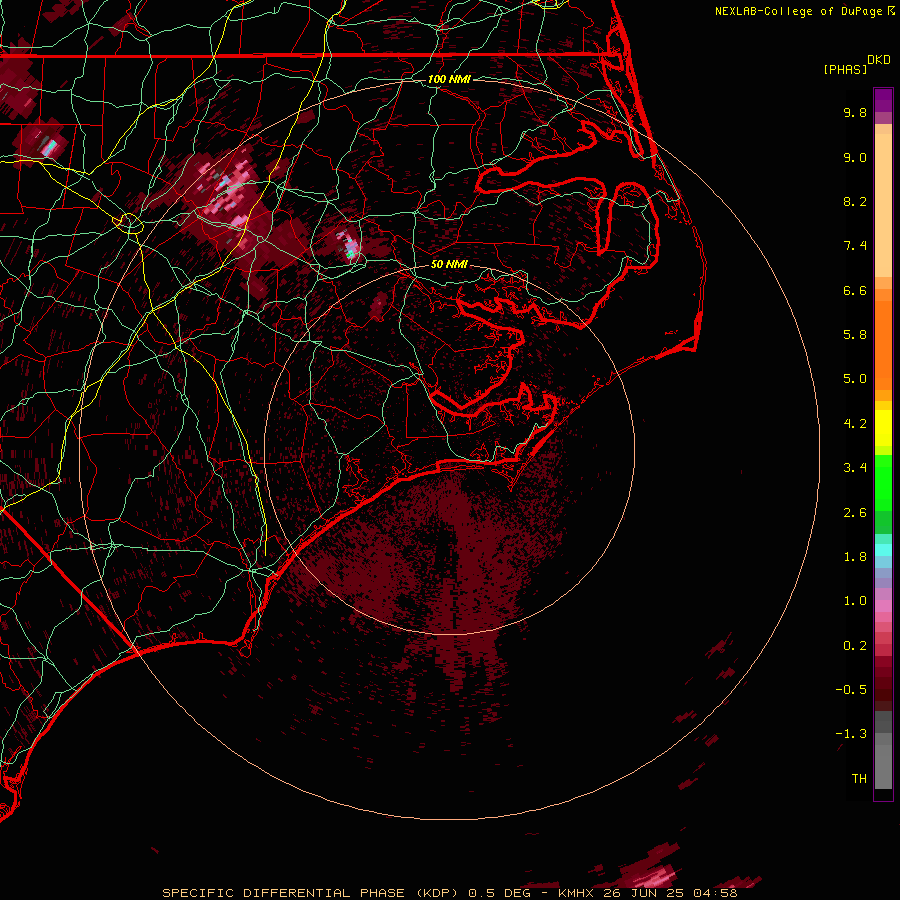Click the -0.5 value on color scale
This screenshot has width=900, height=900.
(851, 690)
